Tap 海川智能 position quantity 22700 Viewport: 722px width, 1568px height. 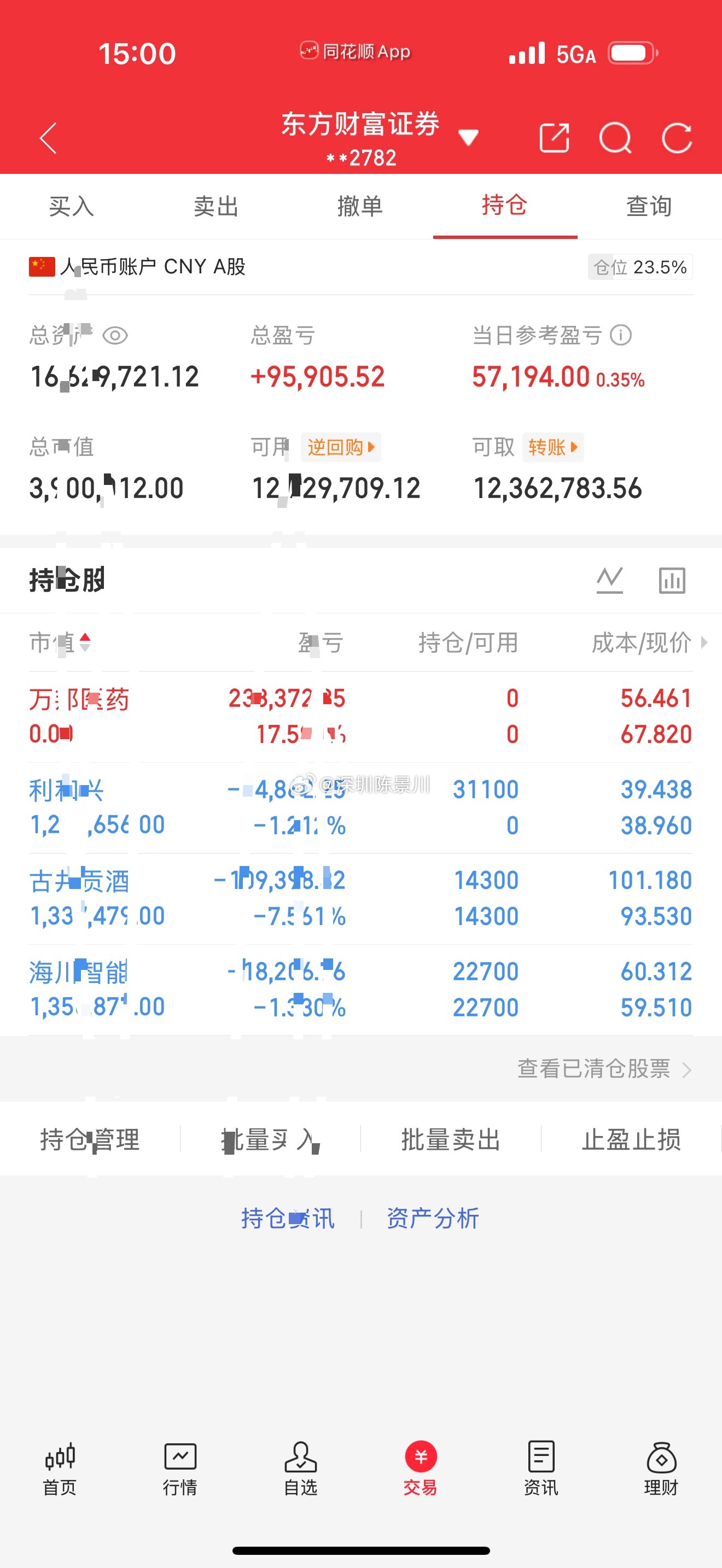click(x=486, y=972)
